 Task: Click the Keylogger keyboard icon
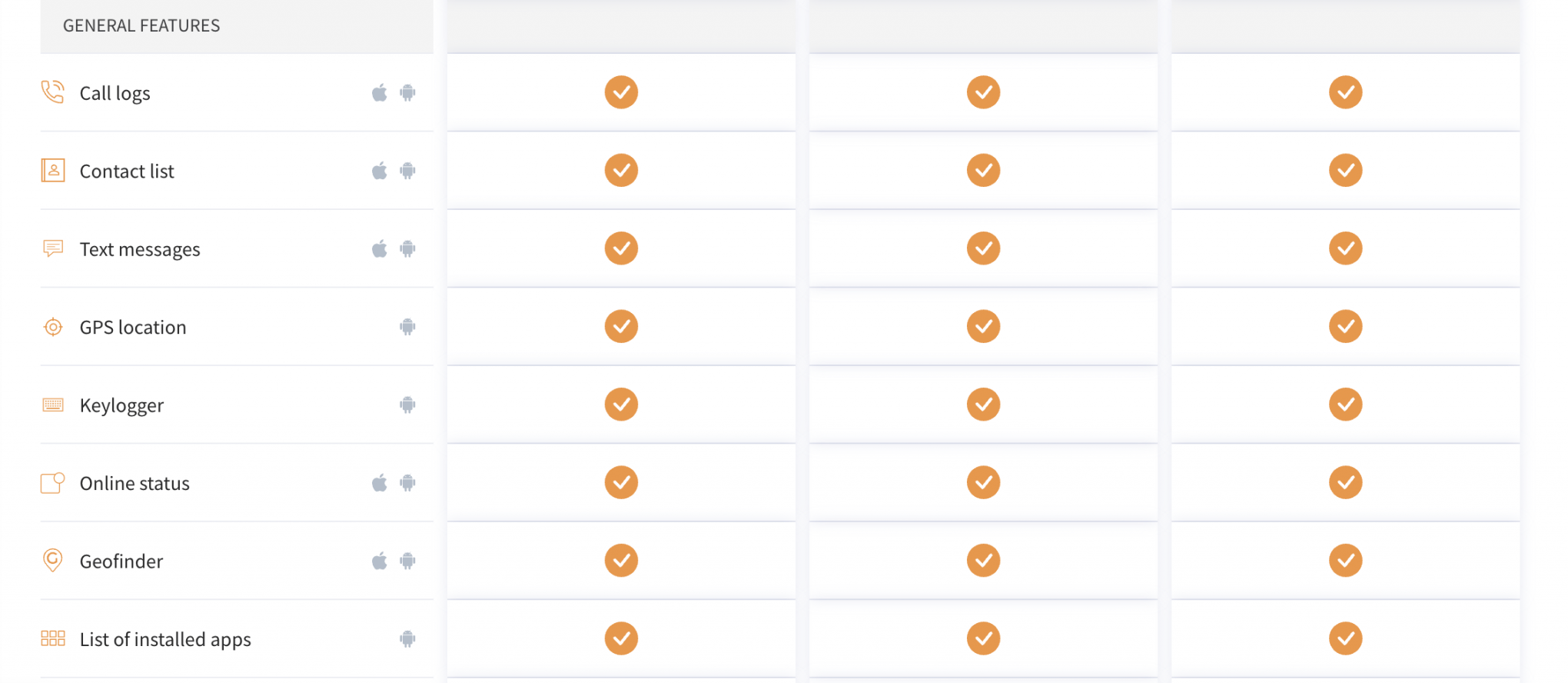tap(52, 405)
